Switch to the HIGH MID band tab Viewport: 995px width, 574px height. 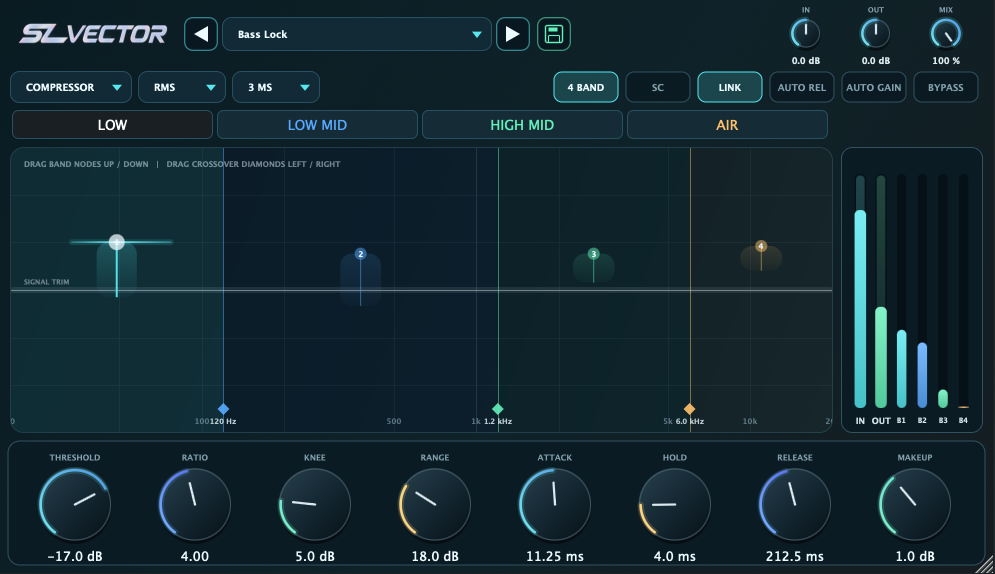[522, 125]
